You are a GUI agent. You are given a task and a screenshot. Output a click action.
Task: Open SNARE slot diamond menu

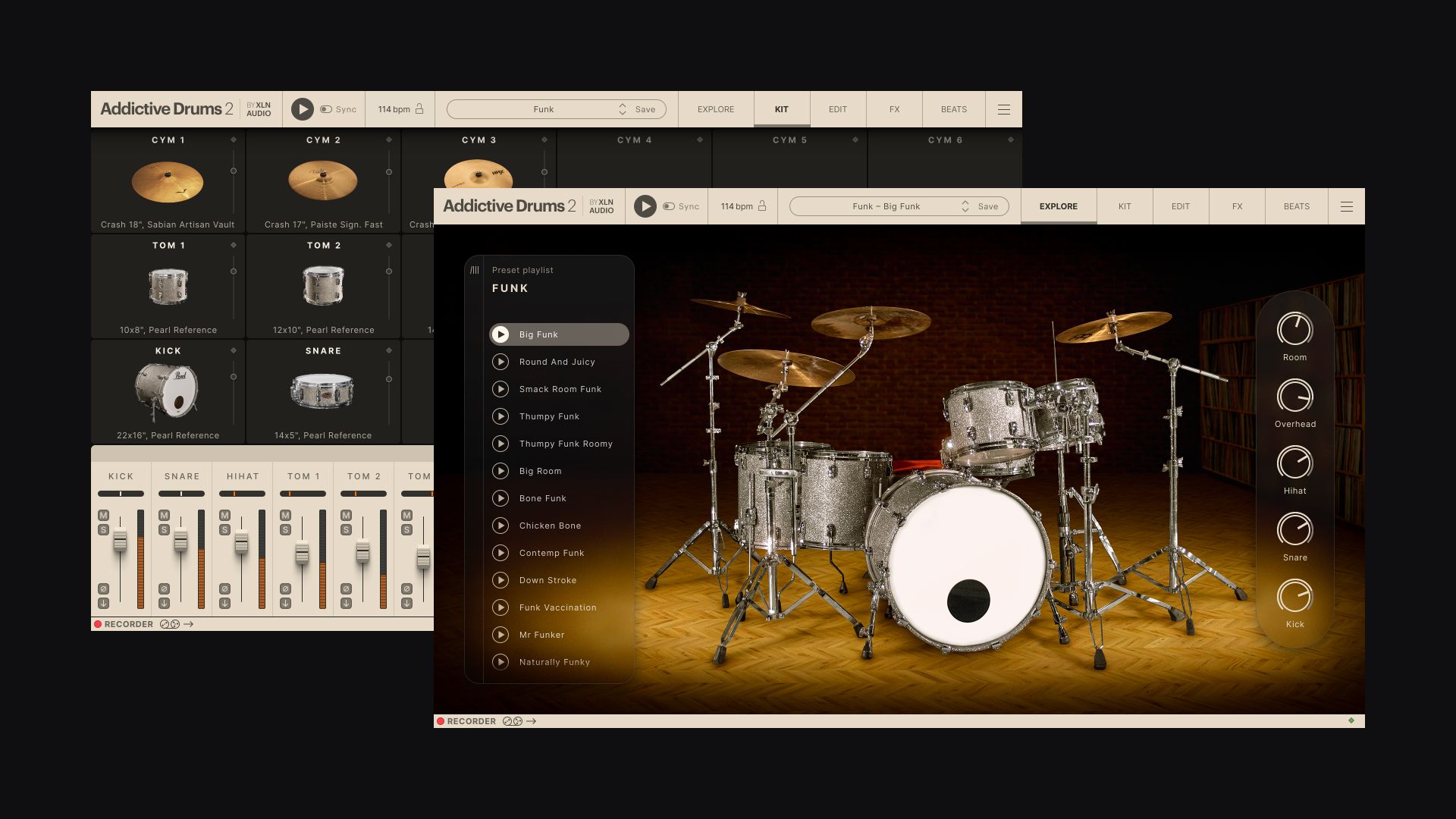click(x=389, y=350)
